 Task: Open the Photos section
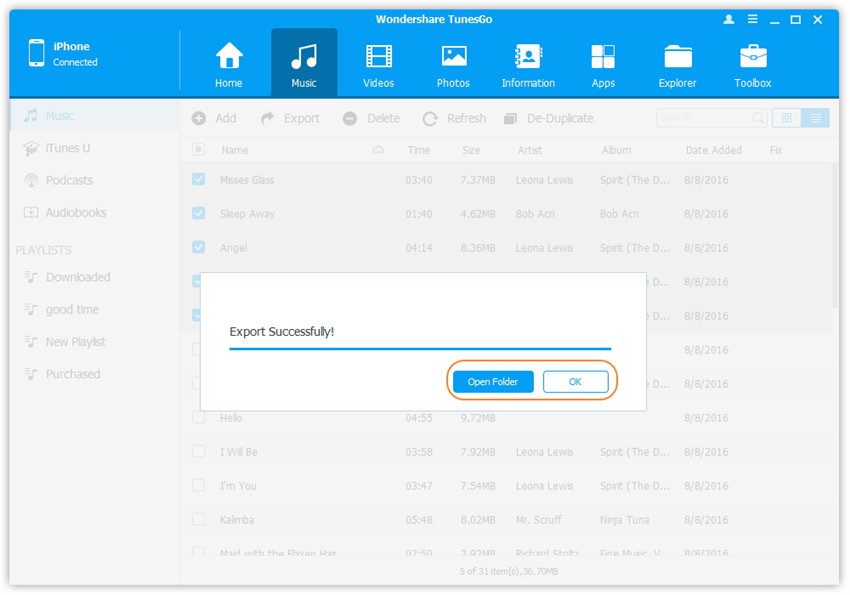click(x=453, y=65)
